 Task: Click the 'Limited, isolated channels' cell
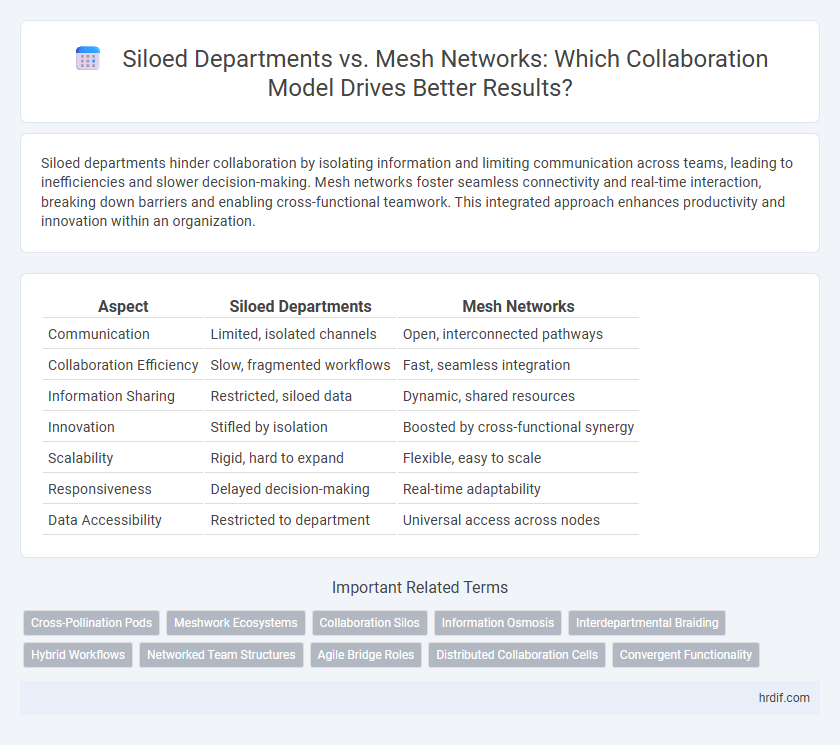[x=301, y=334]
